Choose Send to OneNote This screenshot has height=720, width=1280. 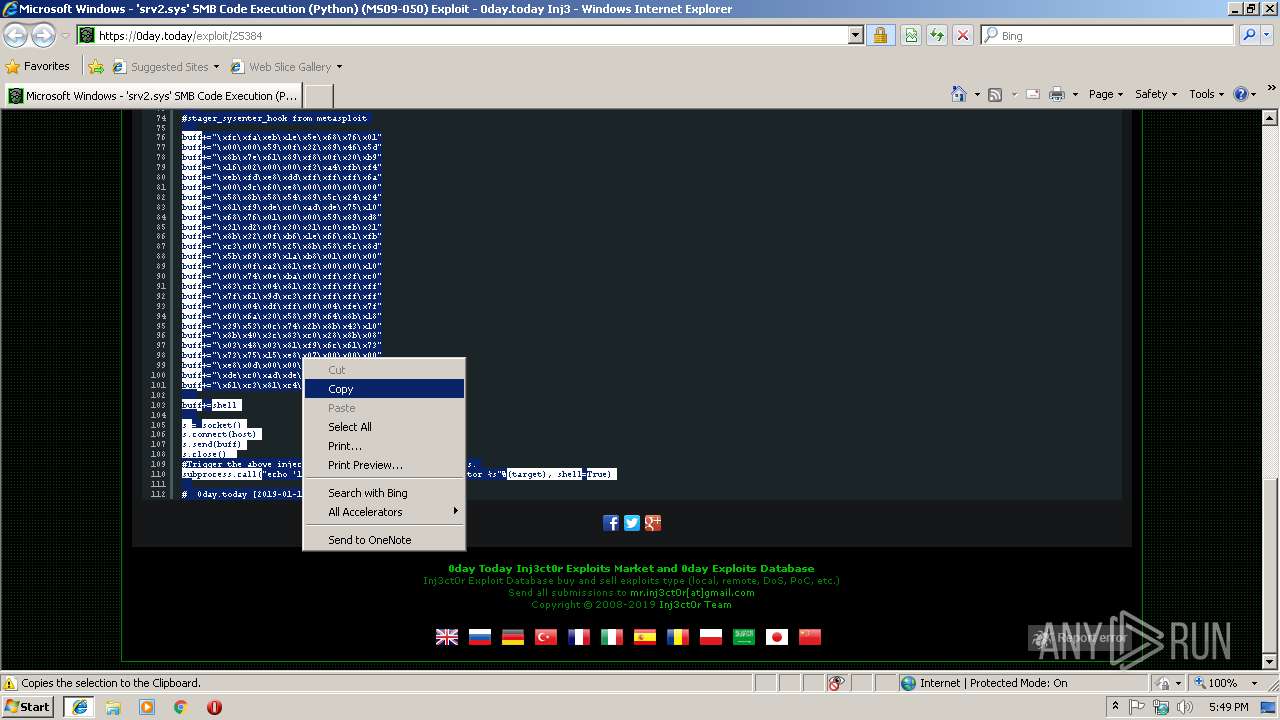(384, 540)
